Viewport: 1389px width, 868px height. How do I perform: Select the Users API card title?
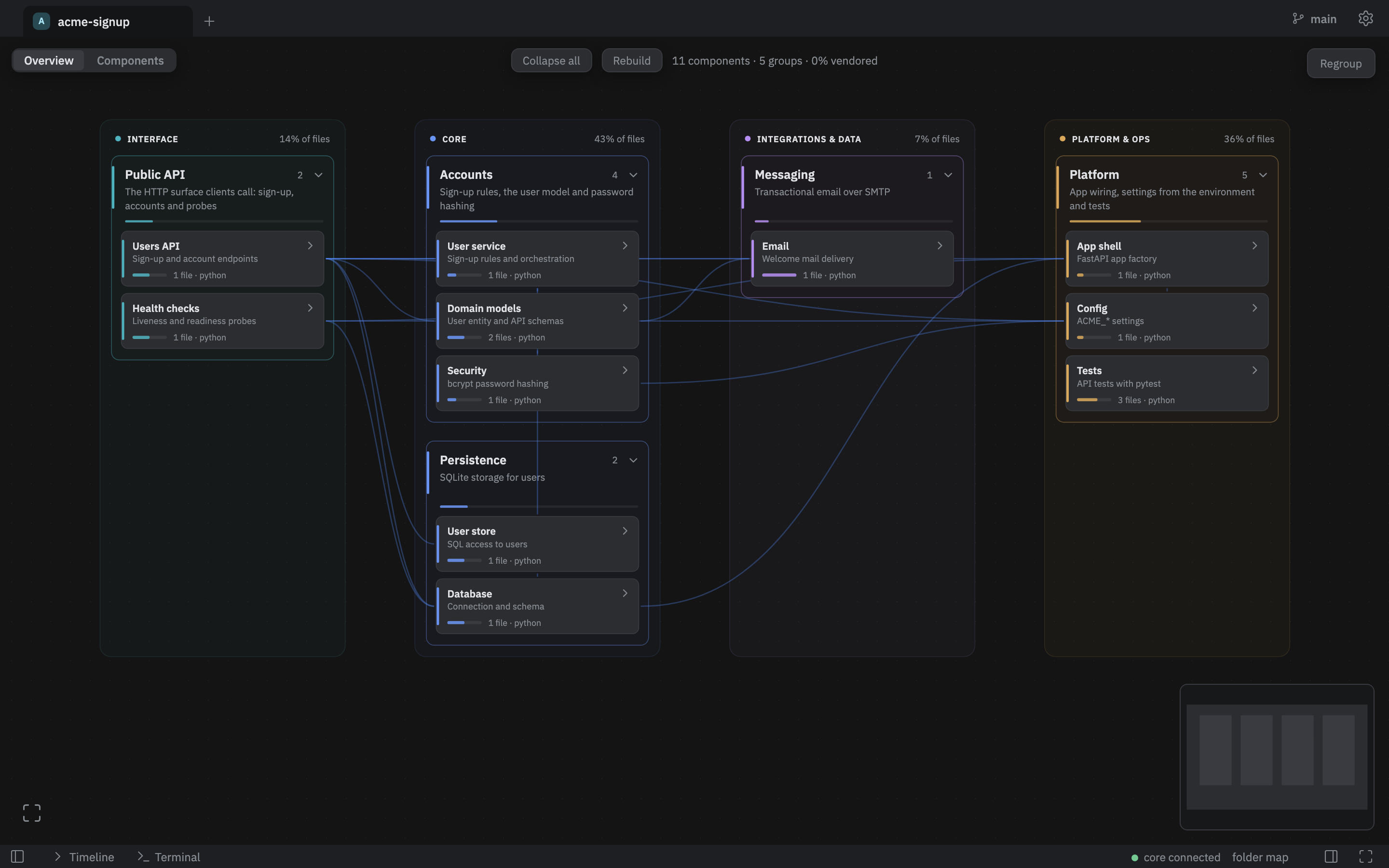pos(156,246)
